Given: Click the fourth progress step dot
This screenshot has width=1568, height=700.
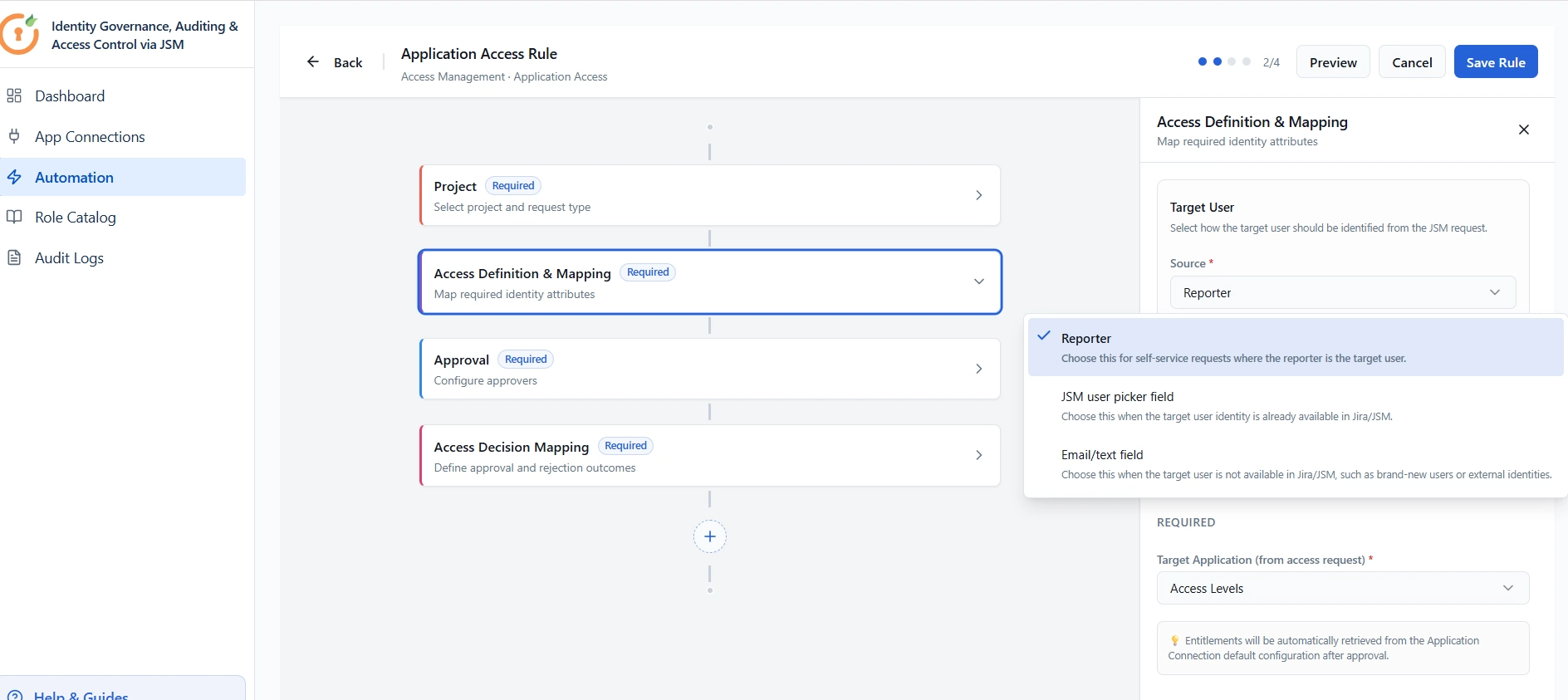Looking at the screenshot, I should coord(1247,61).
